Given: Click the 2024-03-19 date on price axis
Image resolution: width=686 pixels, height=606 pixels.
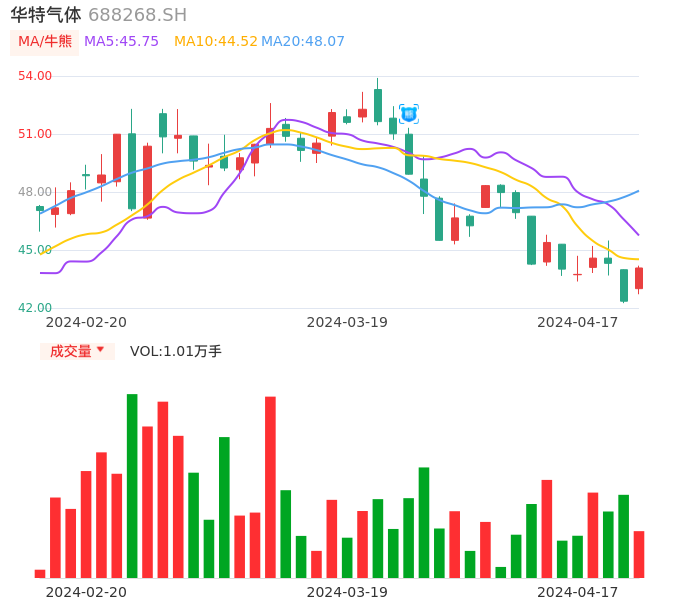Looking at the screenshot, I should tap(347, 322).
